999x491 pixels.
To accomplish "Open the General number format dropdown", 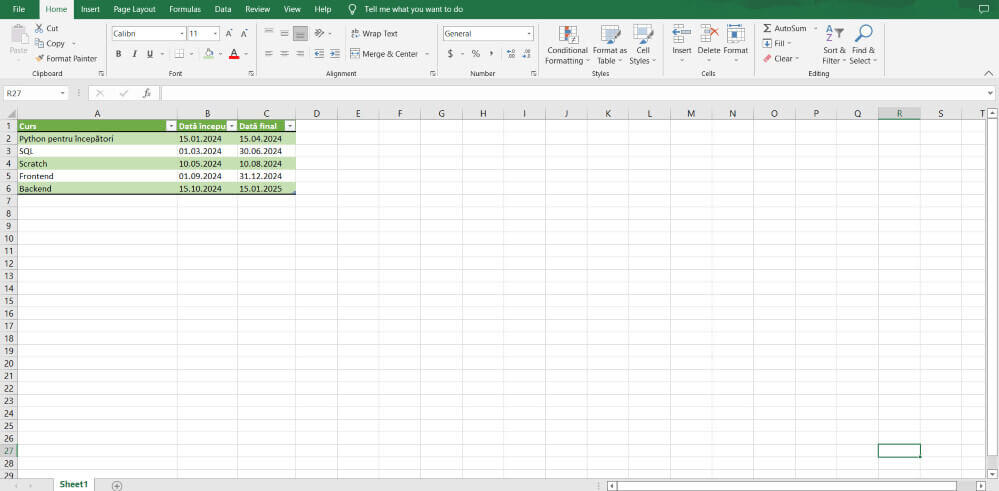I will (529, 34).
